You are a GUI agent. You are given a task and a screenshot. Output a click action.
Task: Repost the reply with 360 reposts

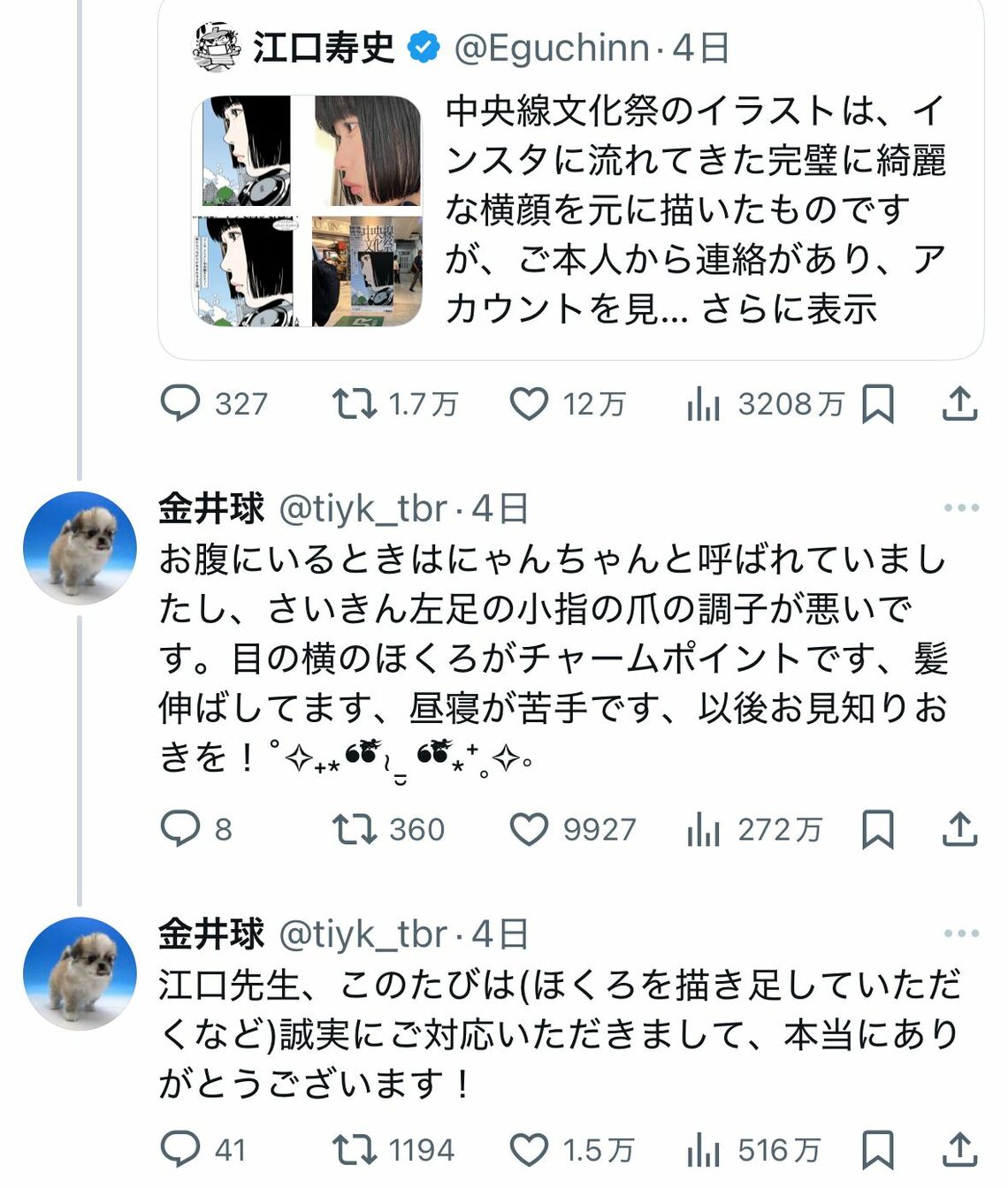tap(354, 829)
